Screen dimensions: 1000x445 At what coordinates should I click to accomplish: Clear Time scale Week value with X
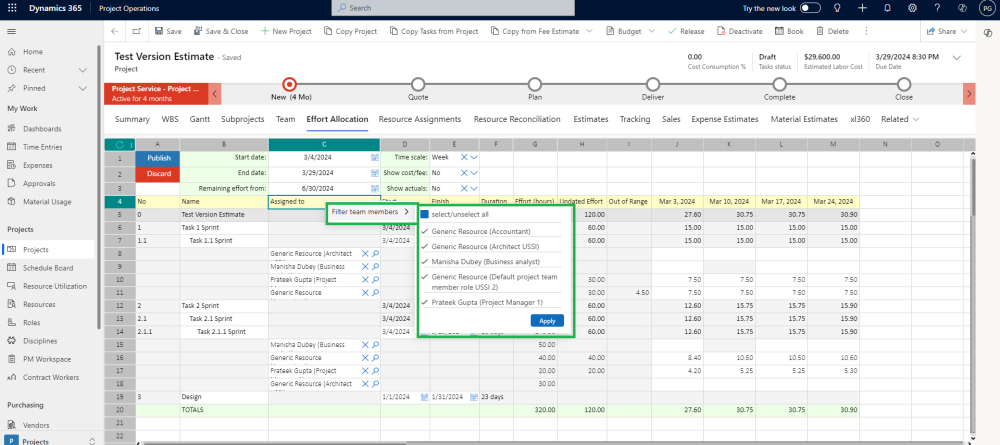tap(464, 158)
